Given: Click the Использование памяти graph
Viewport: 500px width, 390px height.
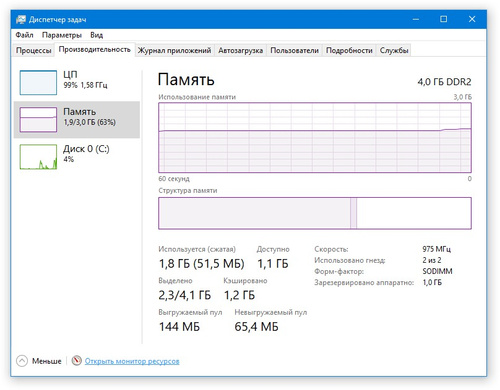Looking at the screenshot, I should [x=315, y=137].
